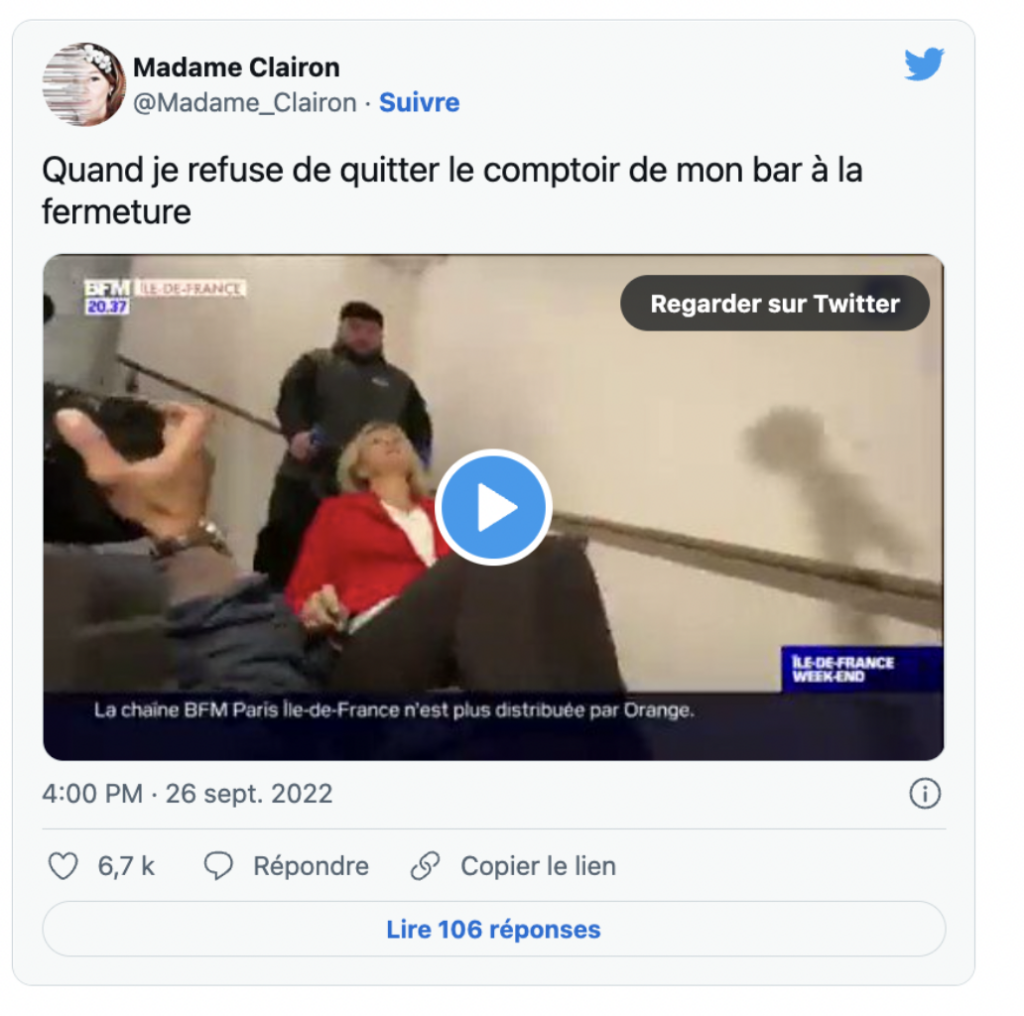Viewport: 1024px width, 1016px height.
Task: Click the Répondre label
Action: [311, 866]
